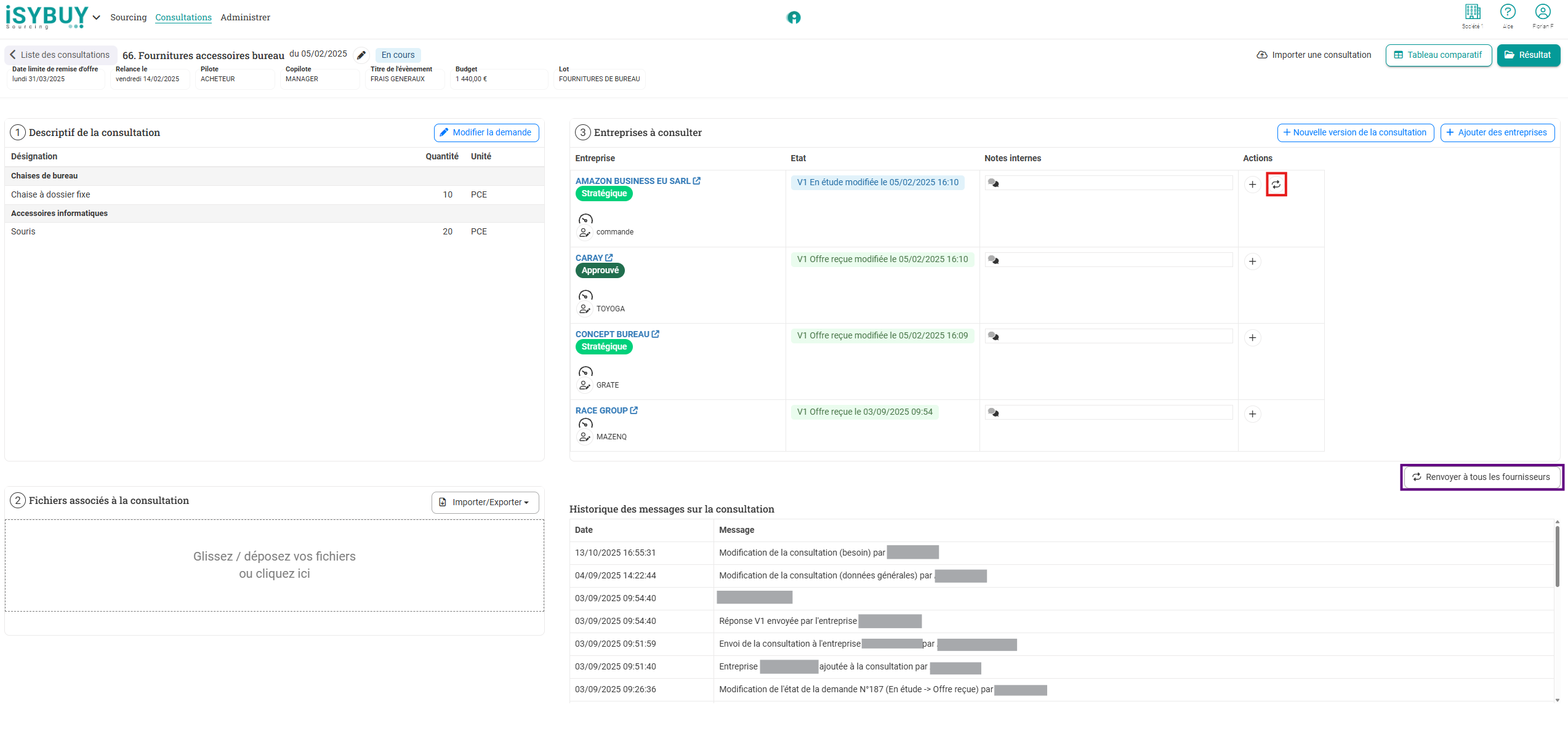This screenshot has width=1568, height=731.
Task: Click Date limite 'lundi 31/03/2025' field
Action: click(56, 78)
